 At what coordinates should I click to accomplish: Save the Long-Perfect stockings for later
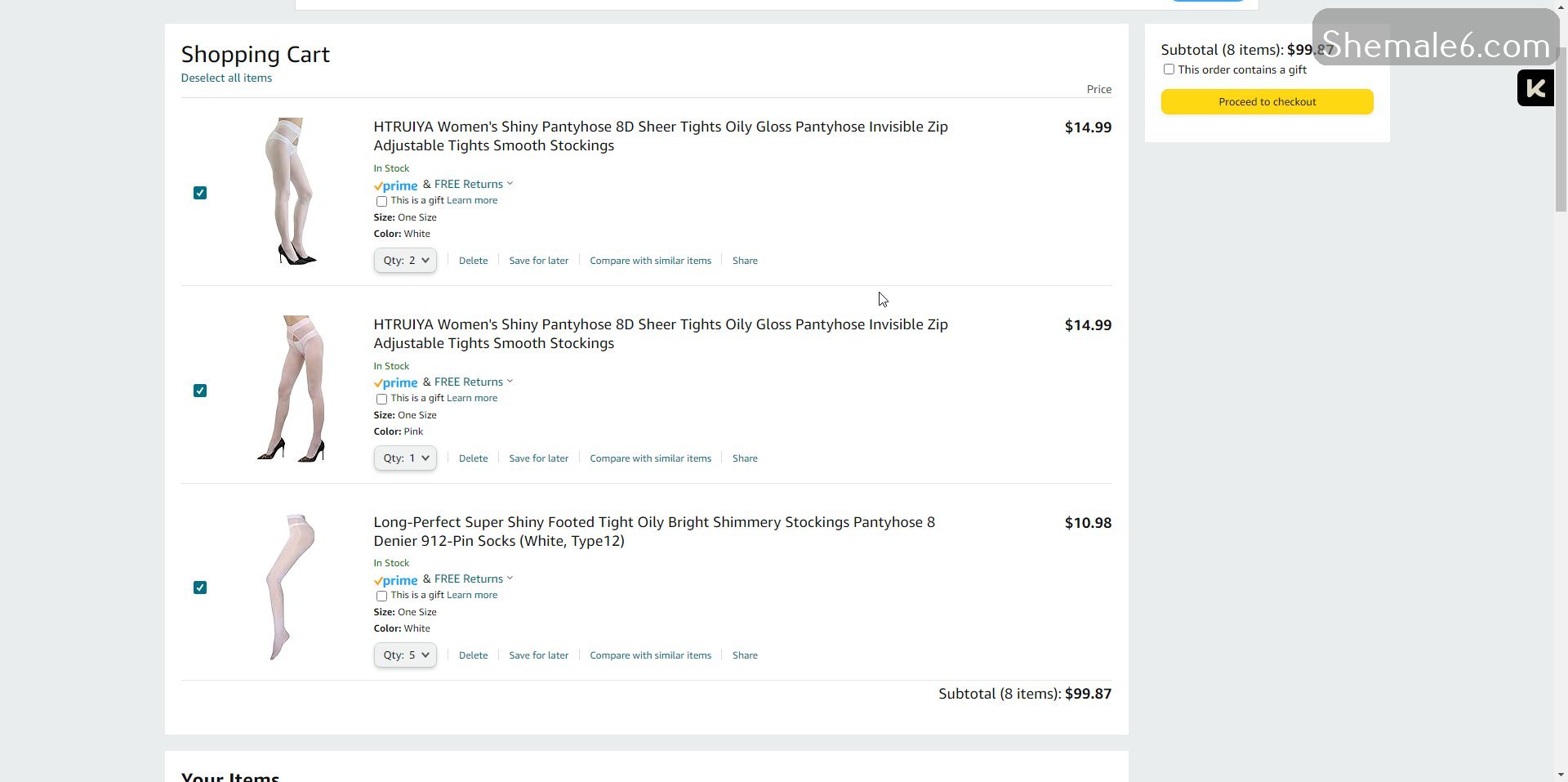pos(538,655)
